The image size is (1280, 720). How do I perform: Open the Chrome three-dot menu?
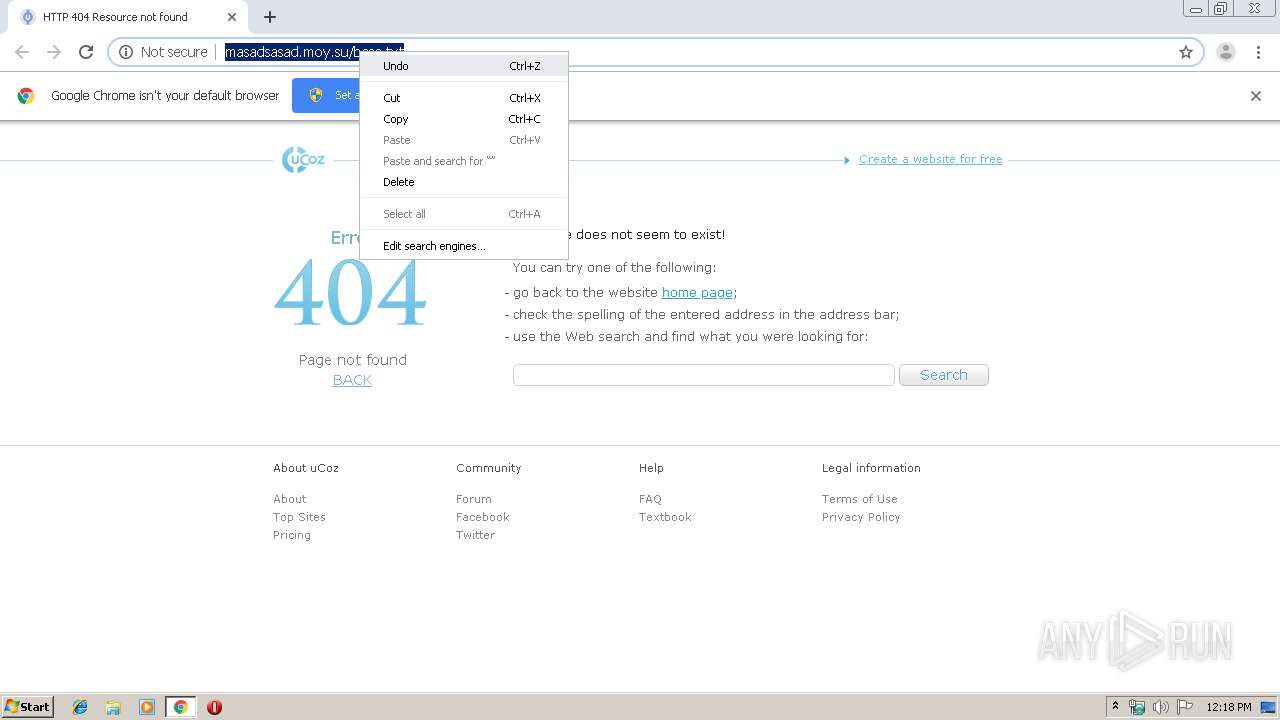[x=1258, y=52]
